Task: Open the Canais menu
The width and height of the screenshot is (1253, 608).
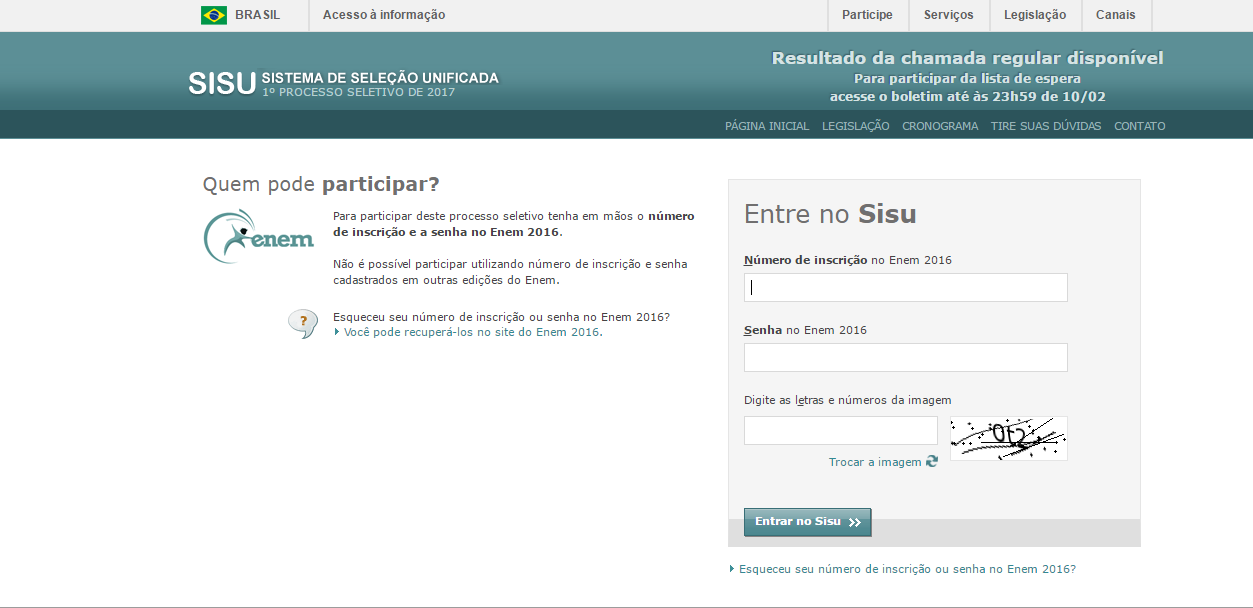Action: (x=1115, y=15)
